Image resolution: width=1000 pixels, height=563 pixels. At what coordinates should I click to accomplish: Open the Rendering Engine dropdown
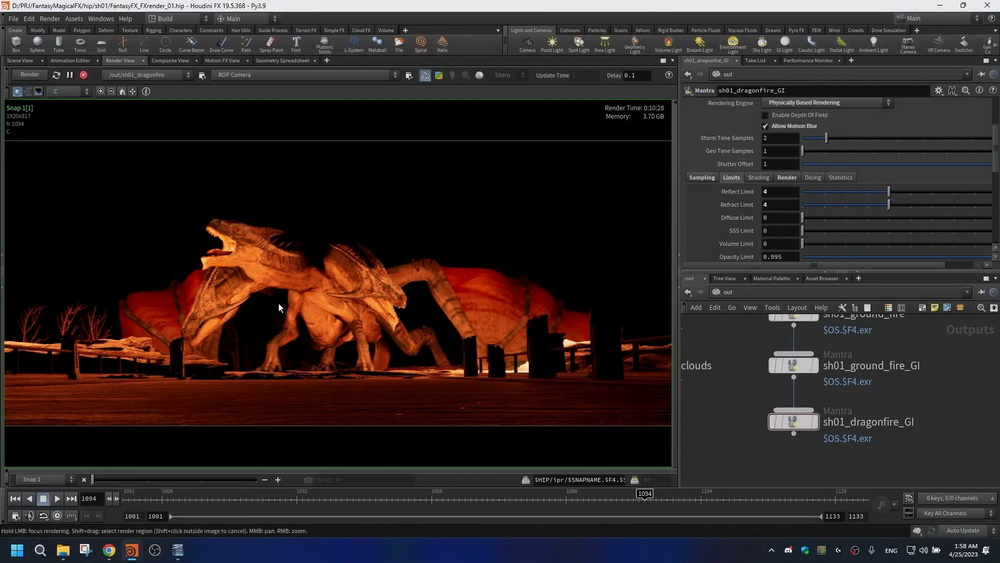point(827,103)
